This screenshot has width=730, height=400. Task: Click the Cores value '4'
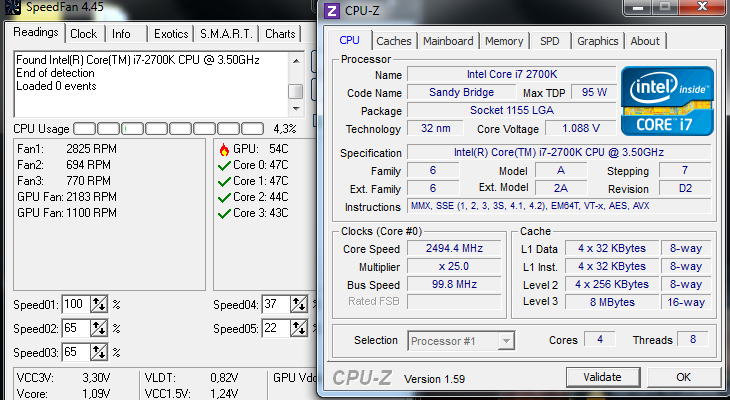(x=600, y=339)
